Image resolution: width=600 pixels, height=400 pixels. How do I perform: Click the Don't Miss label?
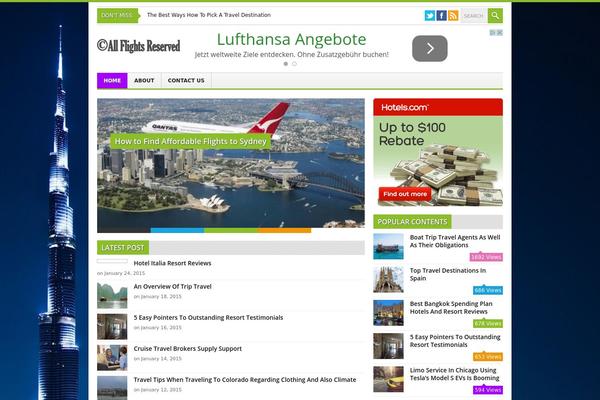(x=117, y=15)
